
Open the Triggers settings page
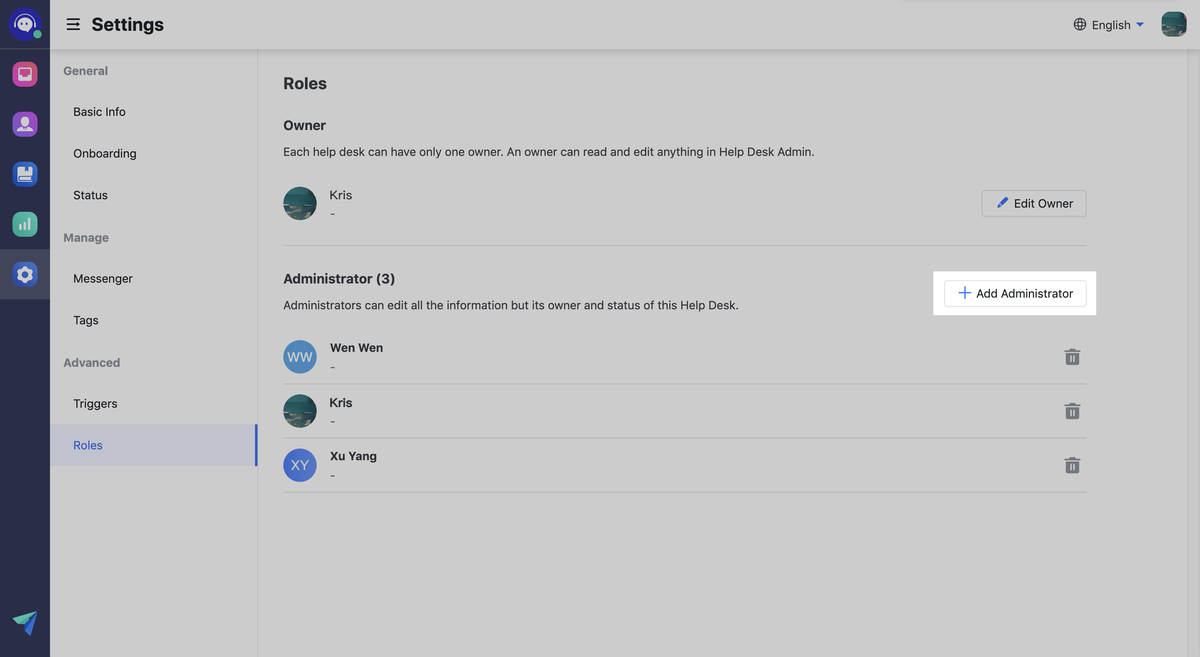click(x=95, y=404)
